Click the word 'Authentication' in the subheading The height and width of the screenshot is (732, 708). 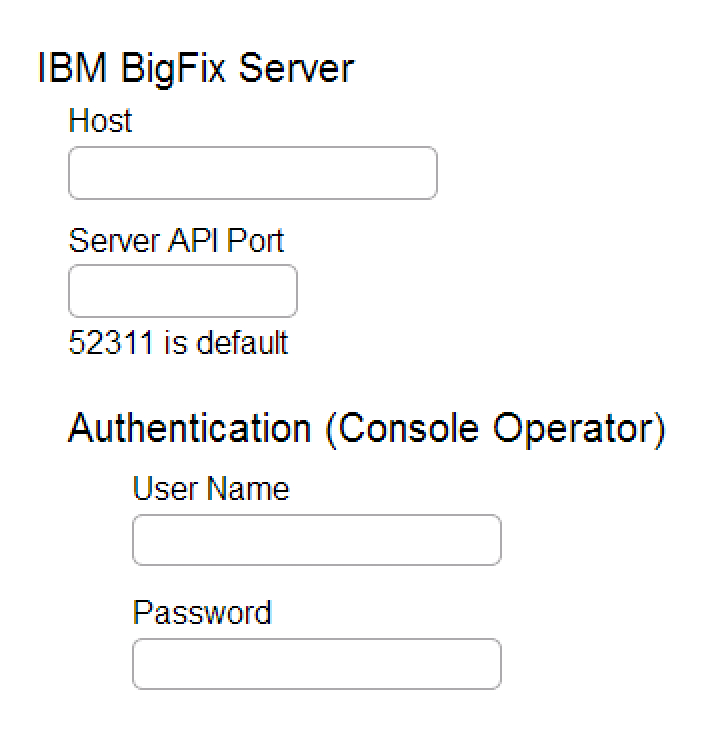189,428
